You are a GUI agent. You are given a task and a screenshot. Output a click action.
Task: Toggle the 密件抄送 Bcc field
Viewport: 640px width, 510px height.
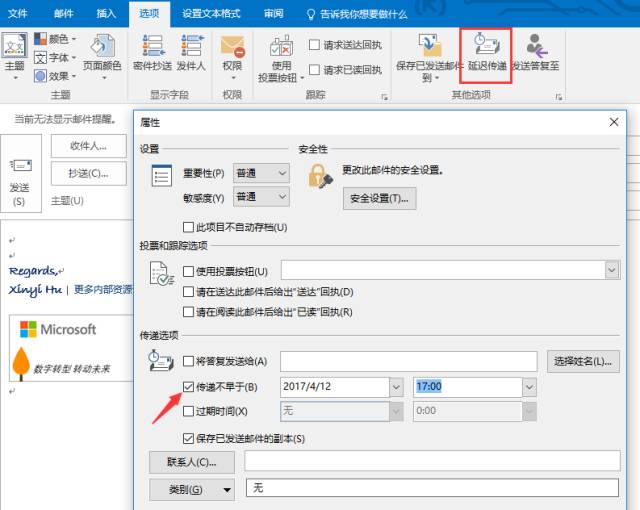152,52
